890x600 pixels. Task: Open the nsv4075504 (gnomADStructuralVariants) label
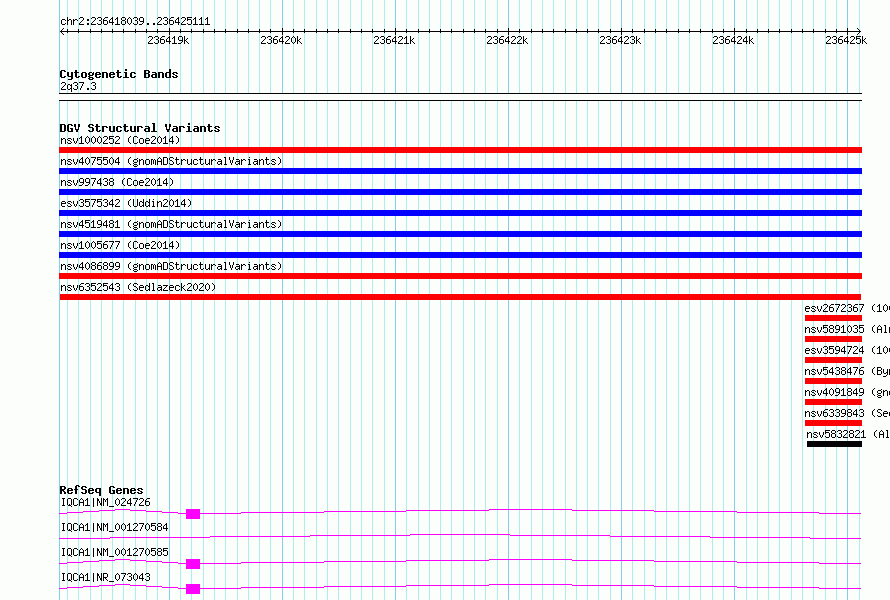click(171, 161)
